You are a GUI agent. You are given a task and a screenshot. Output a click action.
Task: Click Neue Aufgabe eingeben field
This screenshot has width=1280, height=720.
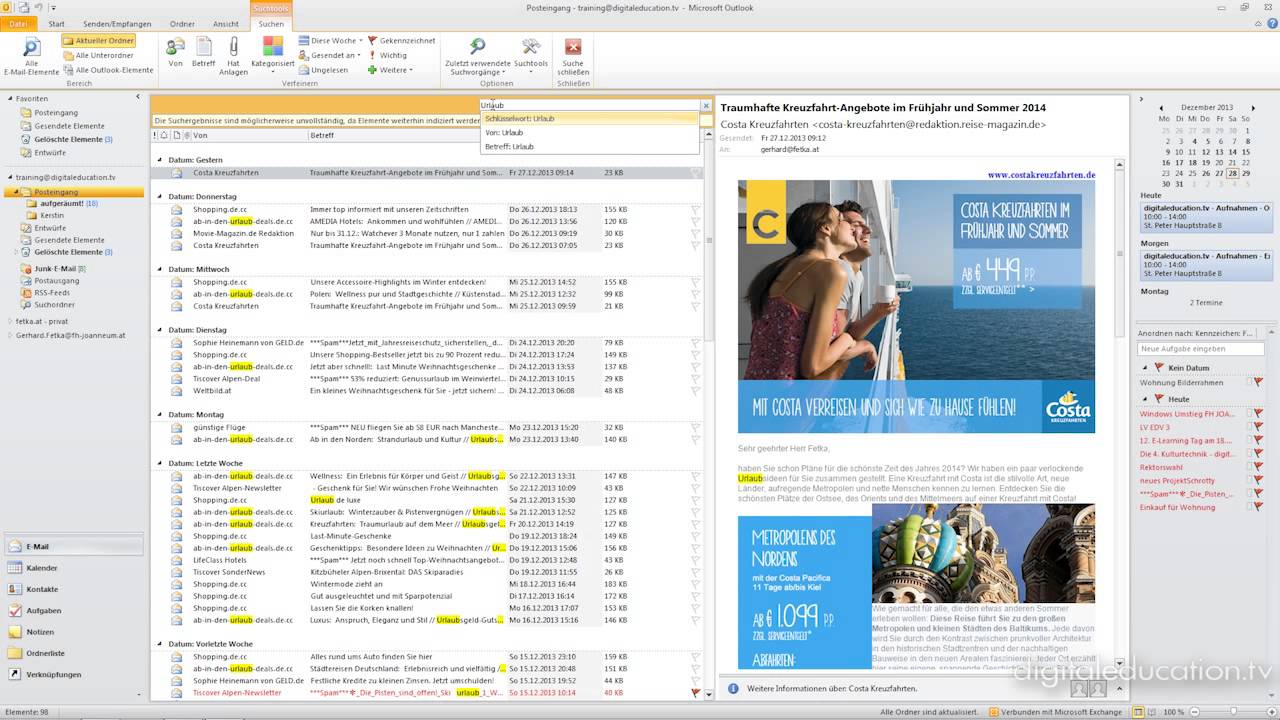(1201, 348)
